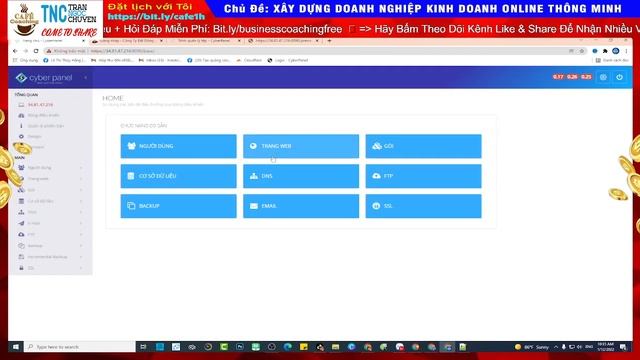The width and height of the screenshot is (640, 360).
Task: Click the dashboard gauge icon in sidebar
Action: point(21,116)
